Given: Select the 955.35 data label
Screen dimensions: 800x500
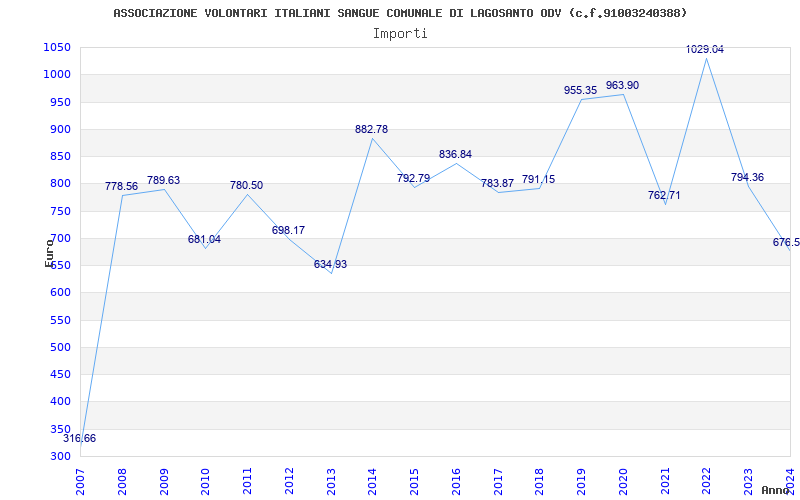Looking at the screenshot, I should (x=580, y=90).
